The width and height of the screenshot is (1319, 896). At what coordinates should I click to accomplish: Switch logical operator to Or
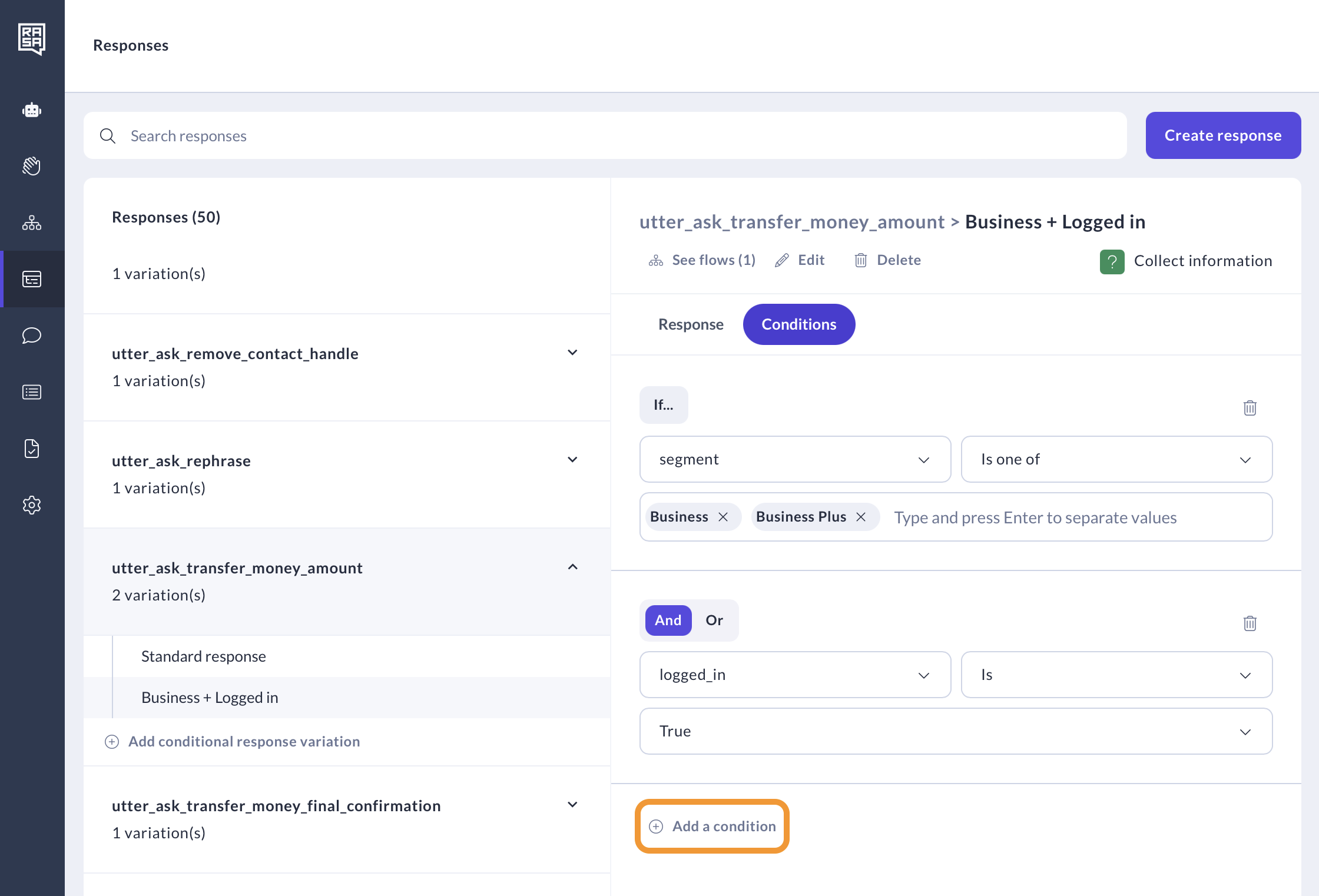(x=714, y=620)
